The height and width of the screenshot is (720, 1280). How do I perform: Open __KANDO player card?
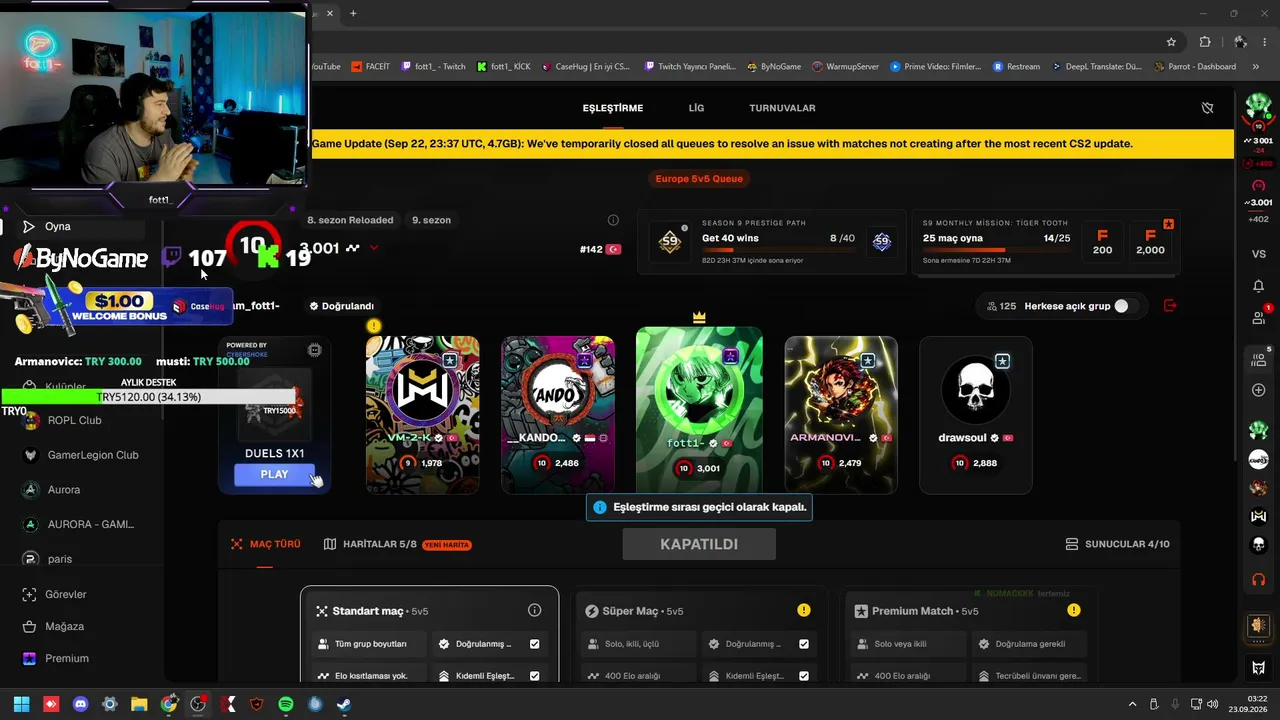point(558,415)
